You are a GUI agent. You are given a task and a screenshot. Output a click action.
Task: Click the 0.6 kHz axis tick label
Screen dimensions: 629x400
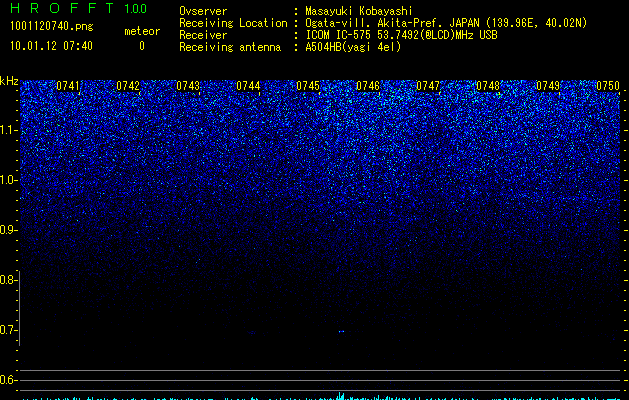[x=9, y=380]
